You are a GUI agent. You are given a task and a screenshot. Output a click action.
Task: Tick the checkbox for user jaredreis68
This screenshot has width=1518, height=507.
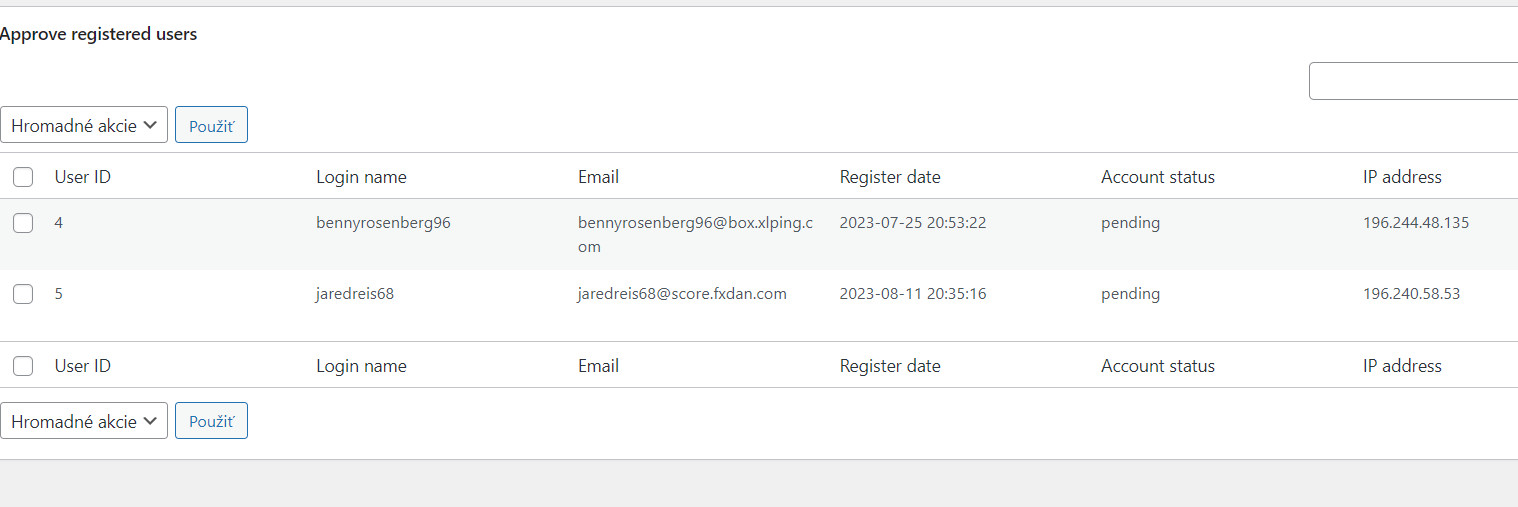[x=23, y=294]
